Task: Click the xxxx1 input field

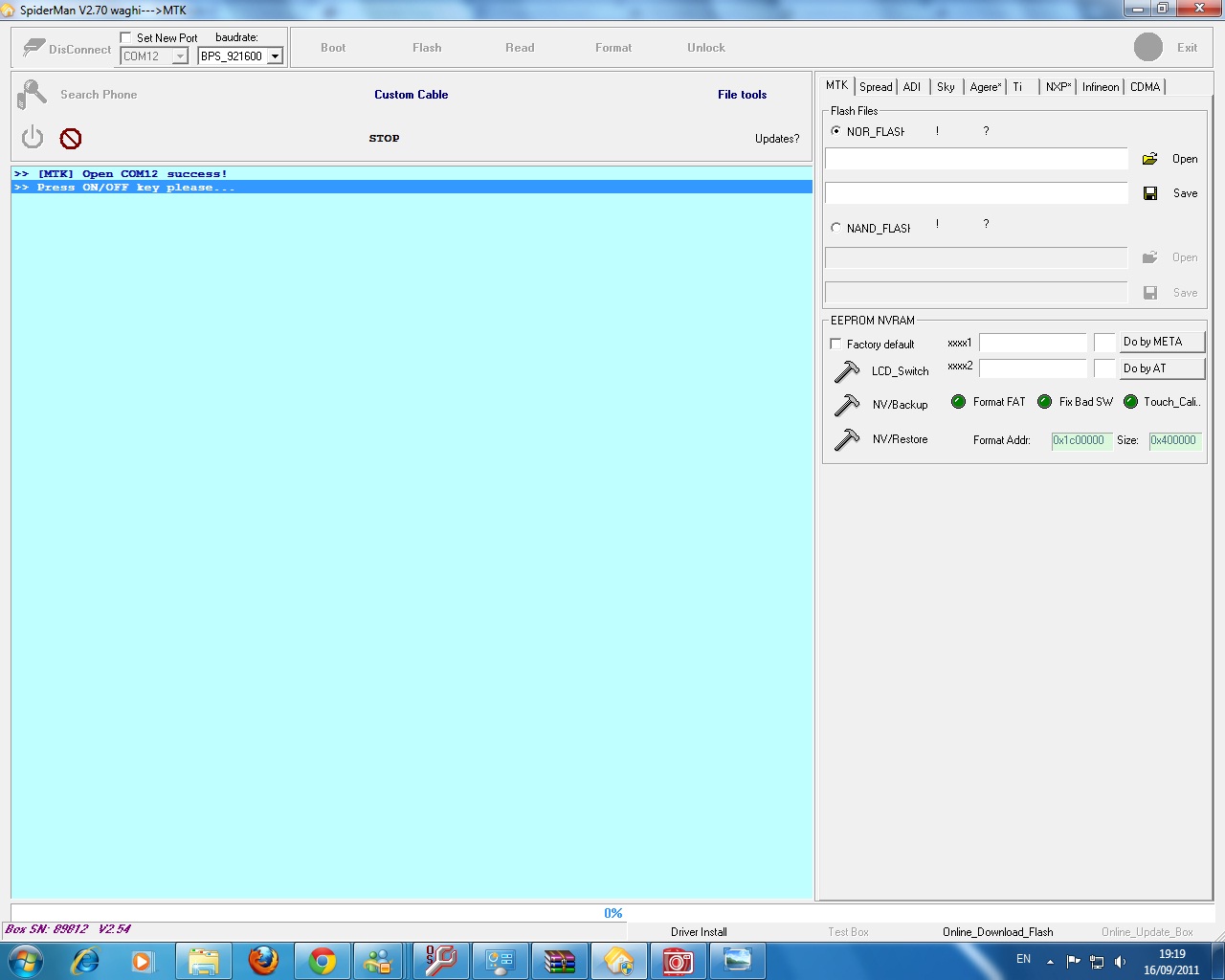Action: 1033,343
